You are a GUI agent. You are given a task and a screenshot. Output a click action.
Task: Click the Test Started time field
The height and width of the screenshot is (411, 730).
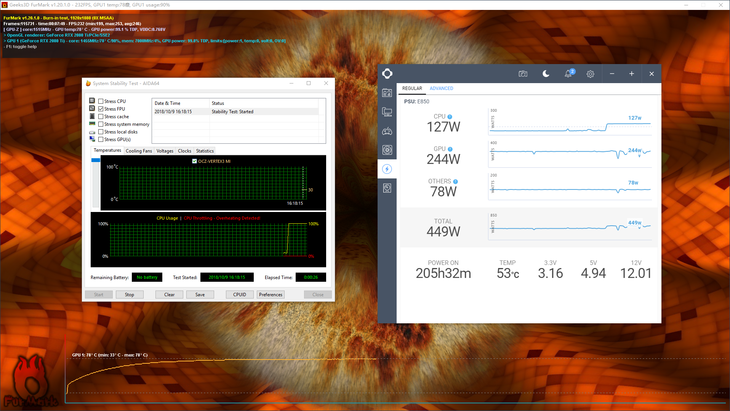tap(227, 277)
